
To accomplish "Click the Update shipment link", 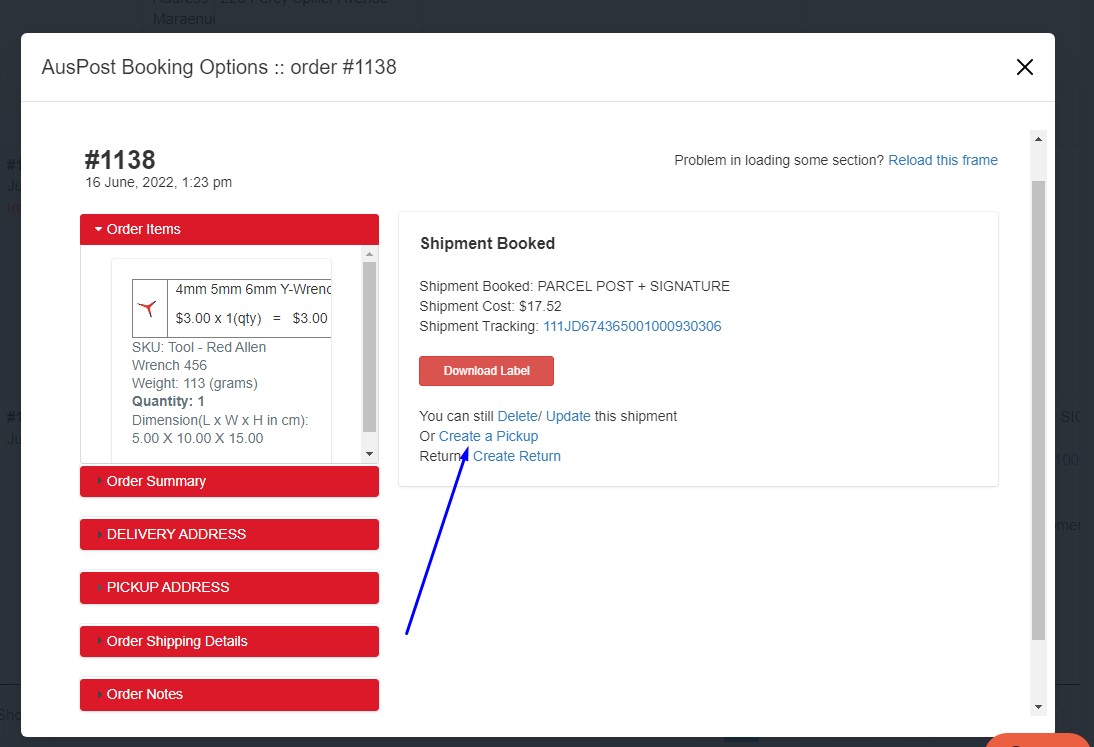I will (x=568, y=416).
